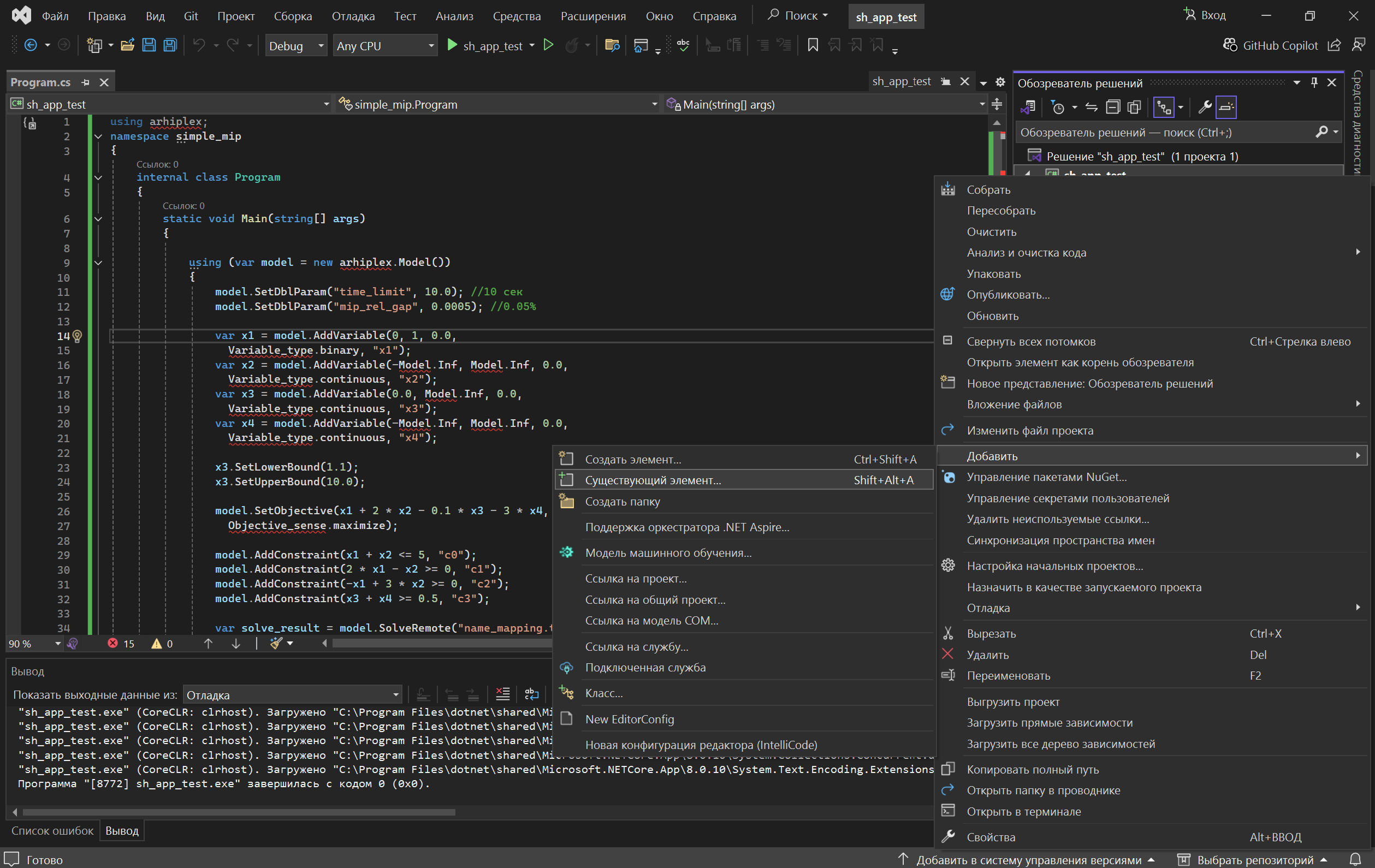The height and width of the screenshot is (868, 1375).
Task: Select Управление пакетами NuGet... in context menu
Action: tap(1153, 477)
